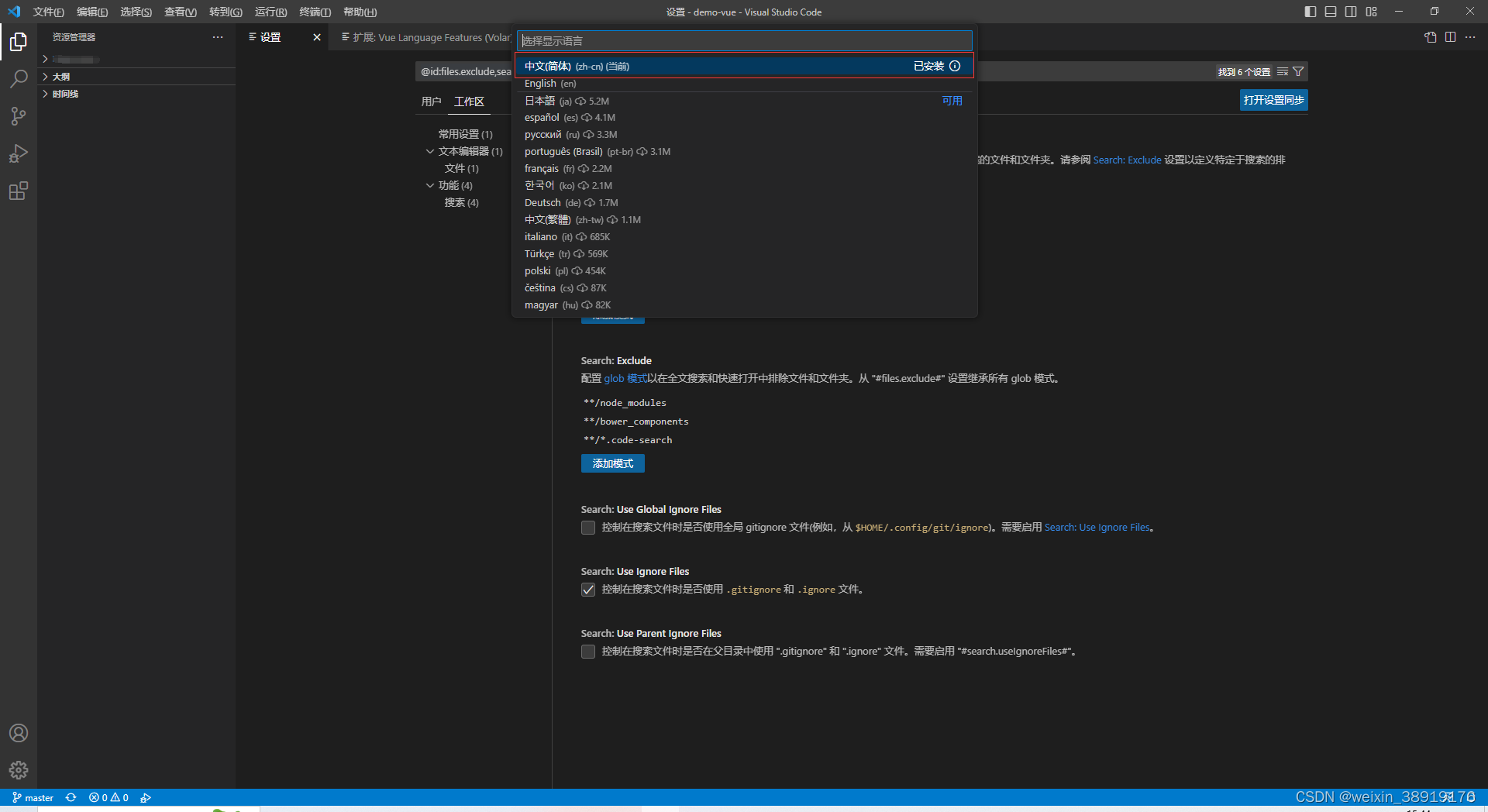1488x812 pixels.
Task: Collapse the 功能 settings group
Action: tap(430, 185)
